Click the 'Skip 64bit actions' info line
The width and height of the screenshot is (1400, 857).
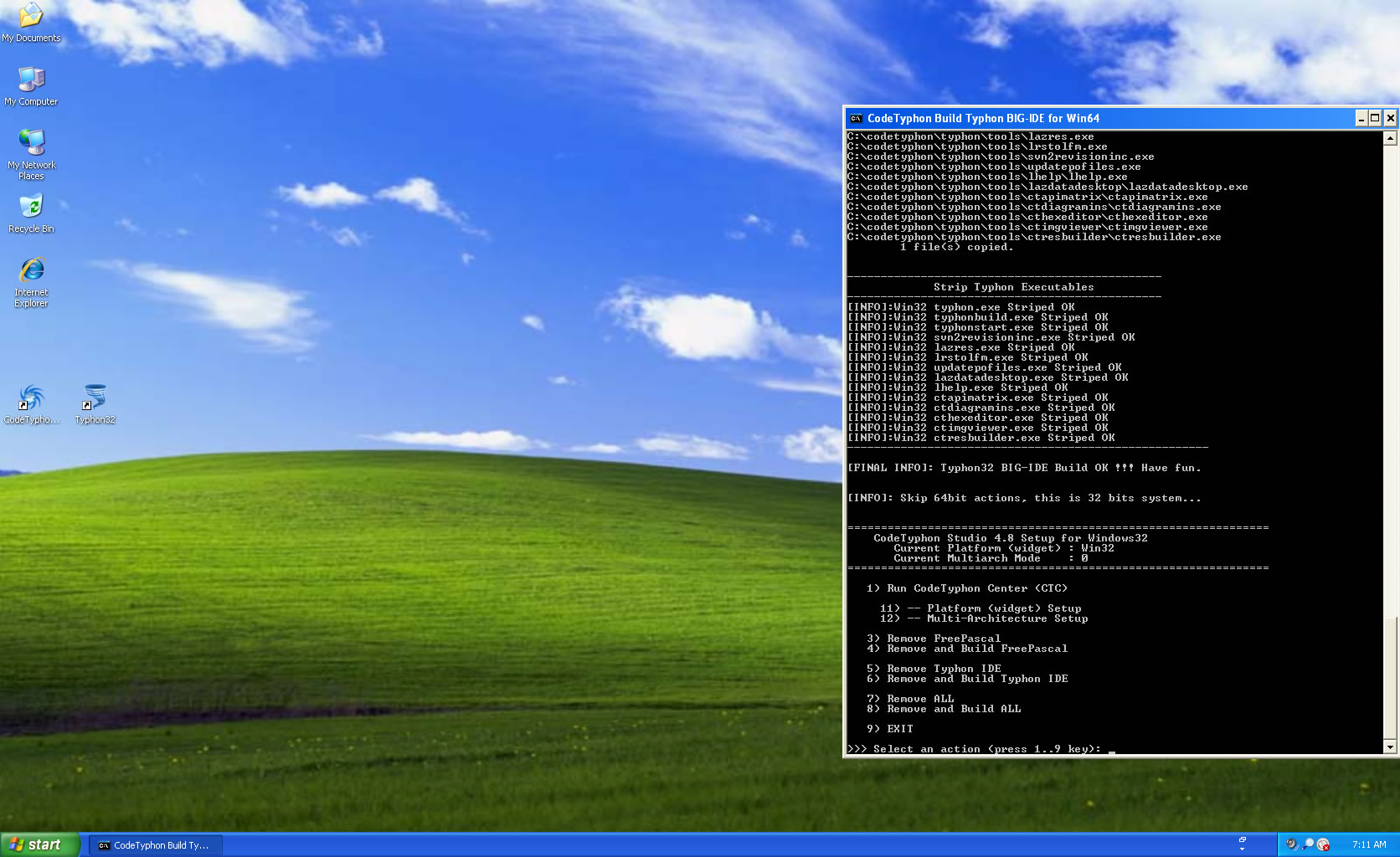(1024, 498)
